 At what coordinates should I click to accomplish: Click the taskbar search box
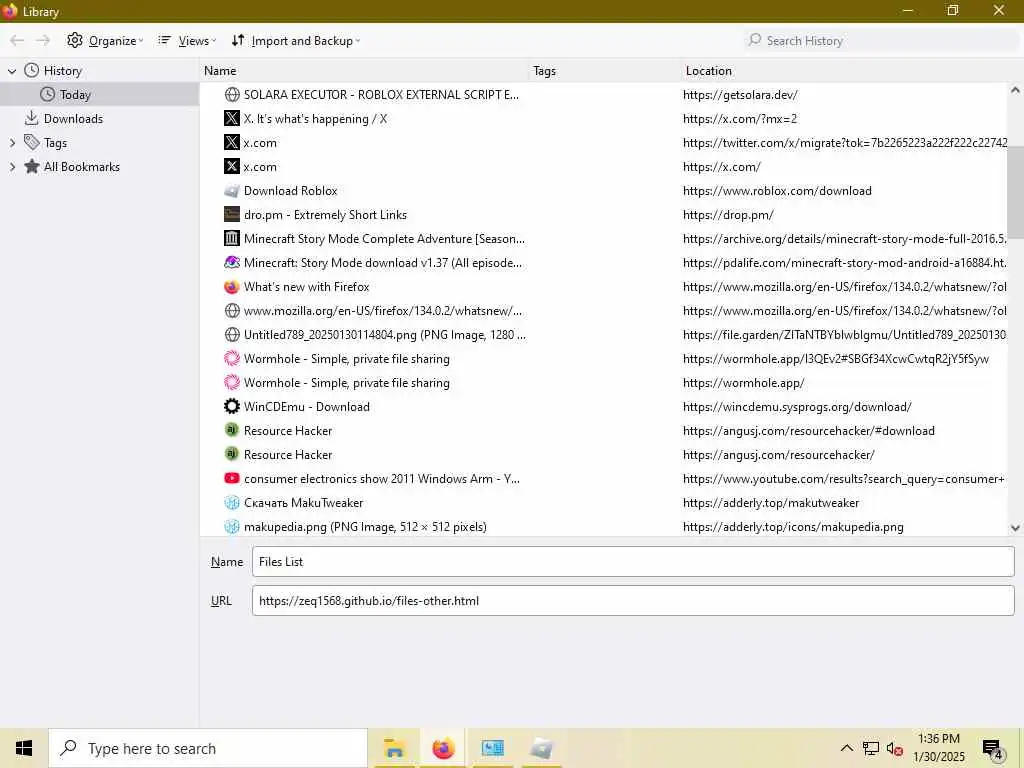pos(208,748)
